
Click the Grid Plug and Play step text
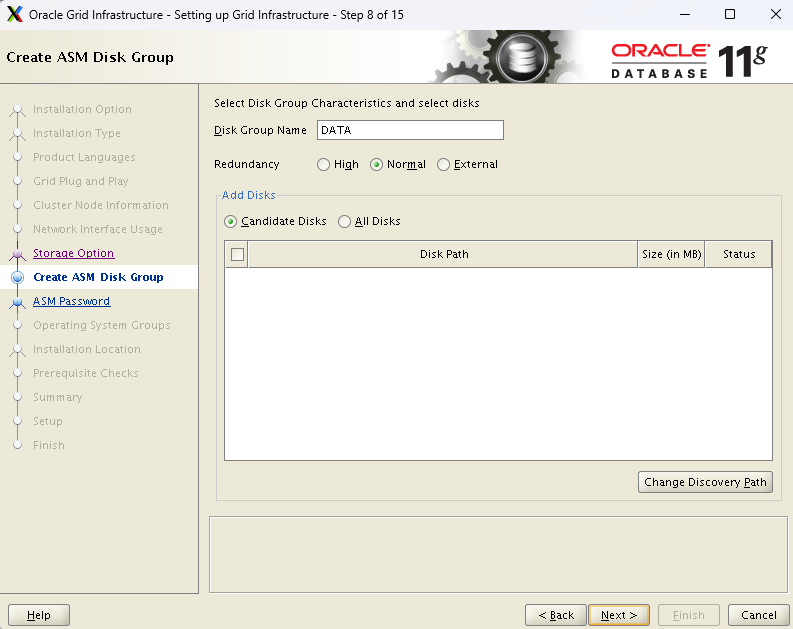tap(81, 181)
